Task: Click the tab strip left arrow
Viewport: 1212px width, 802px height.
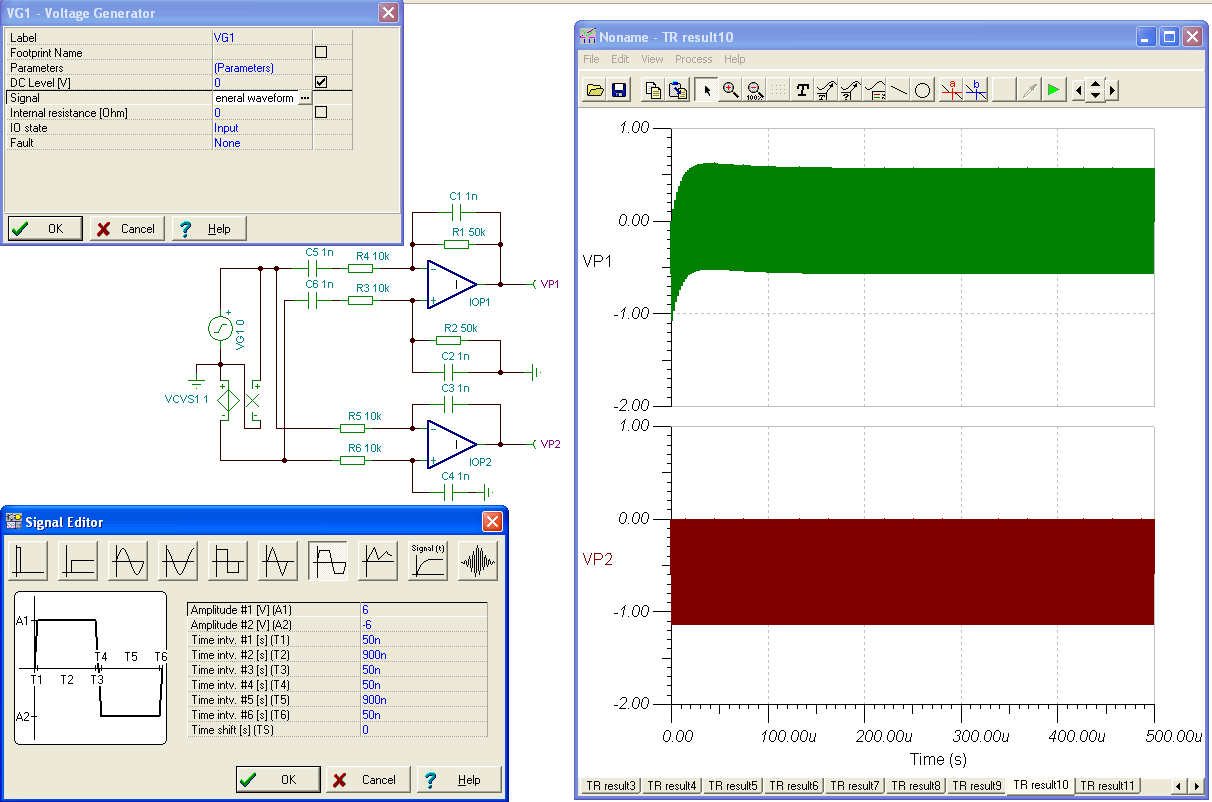Action: point(1179,786)
